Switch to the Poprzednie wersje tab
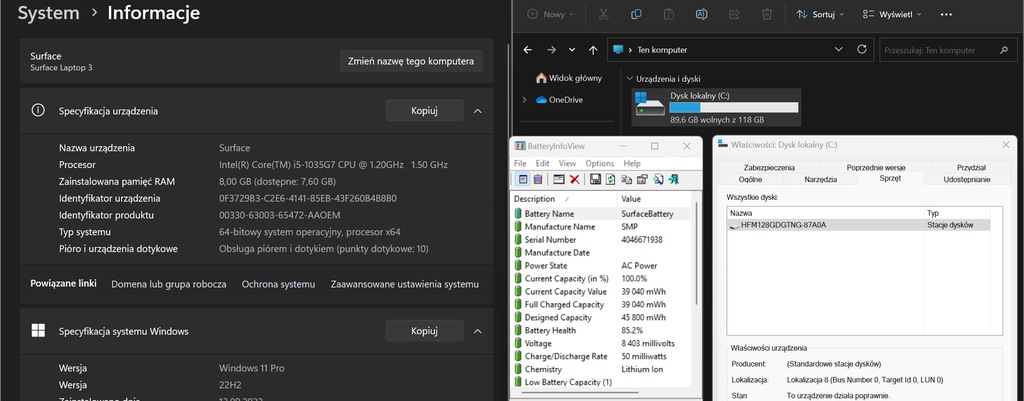1024x401 pixels. click(x=876, y=167)
